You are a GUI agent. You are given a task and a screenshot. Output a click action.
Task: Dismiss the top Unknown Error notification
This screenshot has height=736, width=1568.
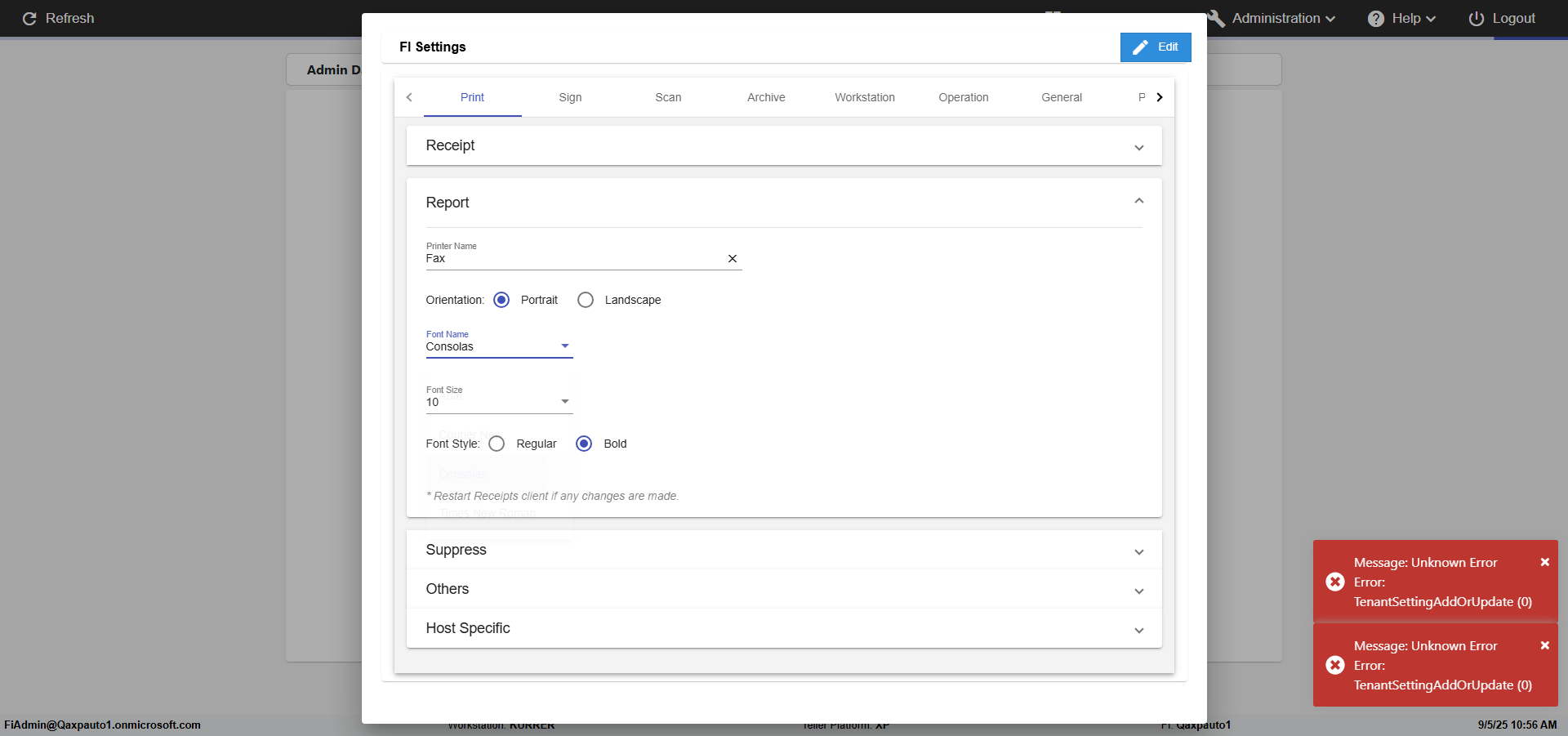pos(1544,562)
